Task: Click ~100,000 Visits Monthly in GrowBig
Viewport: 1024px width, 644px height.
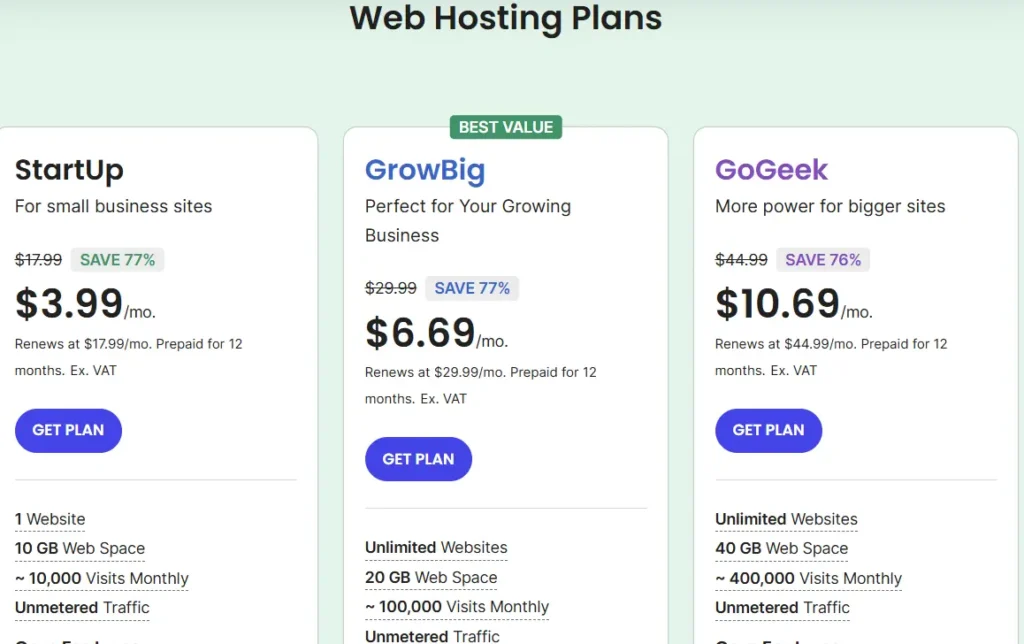Action: (x=457, y=607)
